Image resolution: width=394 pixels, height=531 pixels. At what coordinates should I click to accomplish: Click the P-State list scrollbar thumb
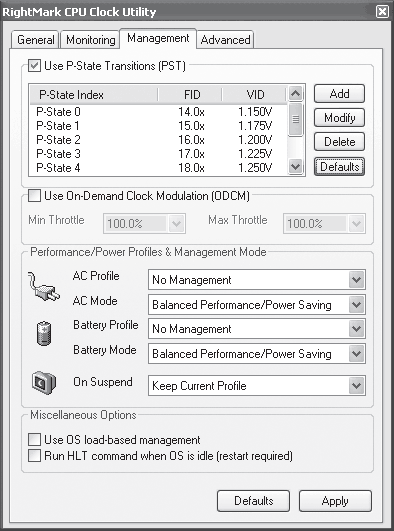click(295, 119)
